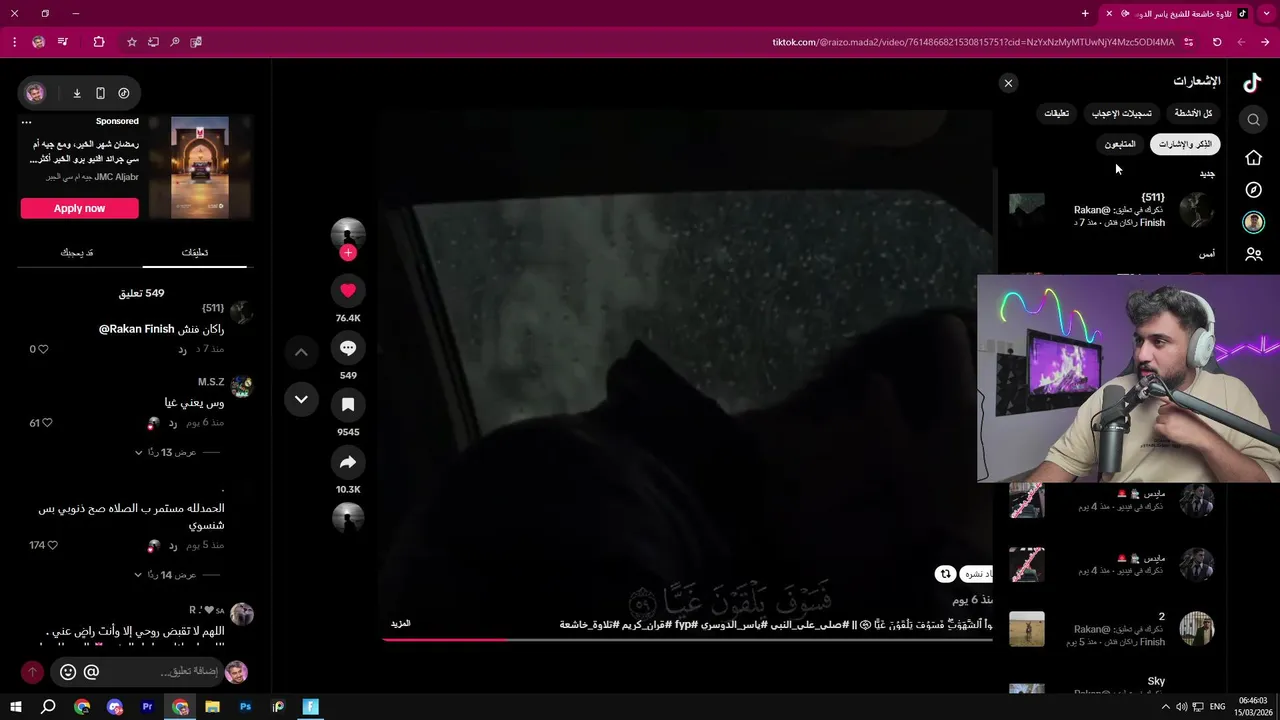Select the 'تعليقات' notifications filter
1280x720 pixels.
tap(1057, 114)
